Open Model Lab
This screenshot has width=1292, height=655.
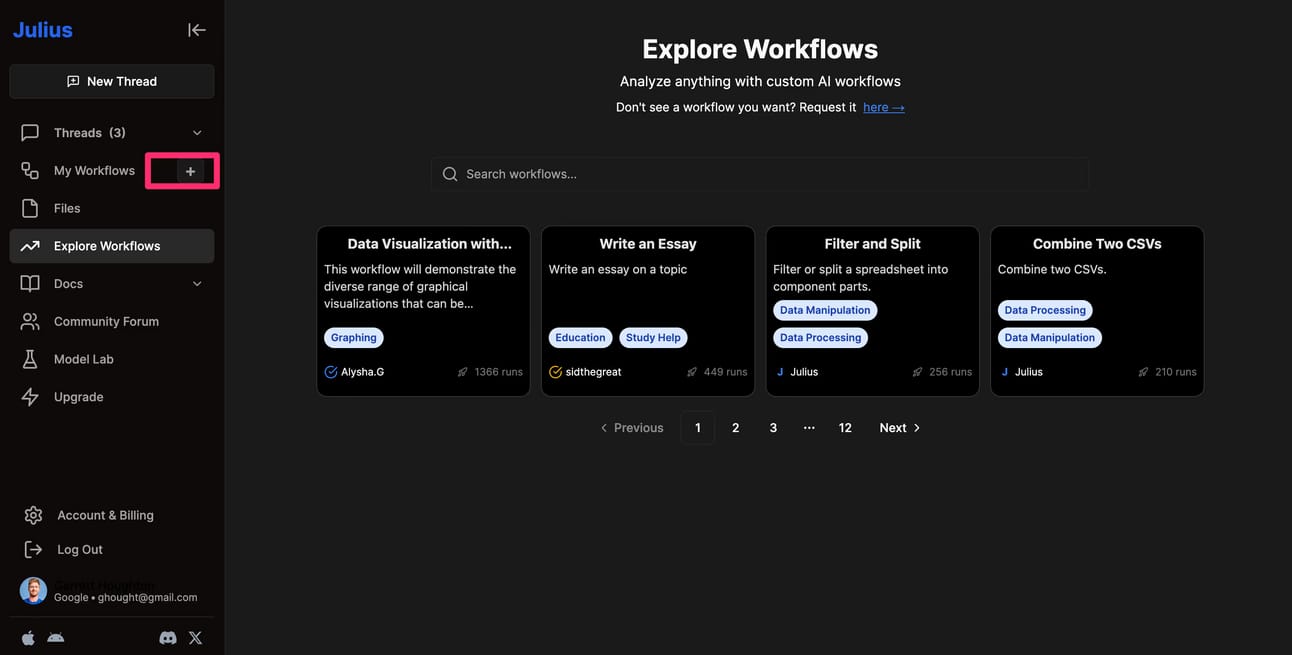[112, 359]
